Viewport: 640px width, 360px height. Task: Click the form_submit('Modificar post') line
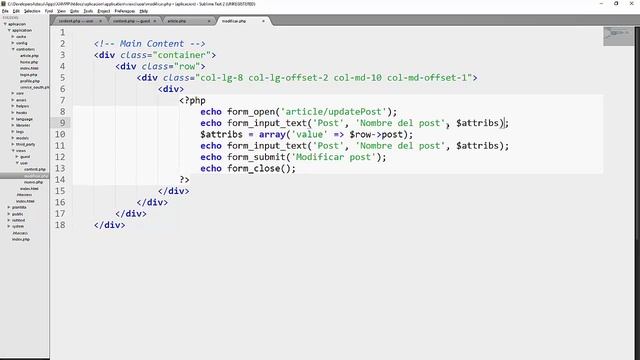point(293,157)
